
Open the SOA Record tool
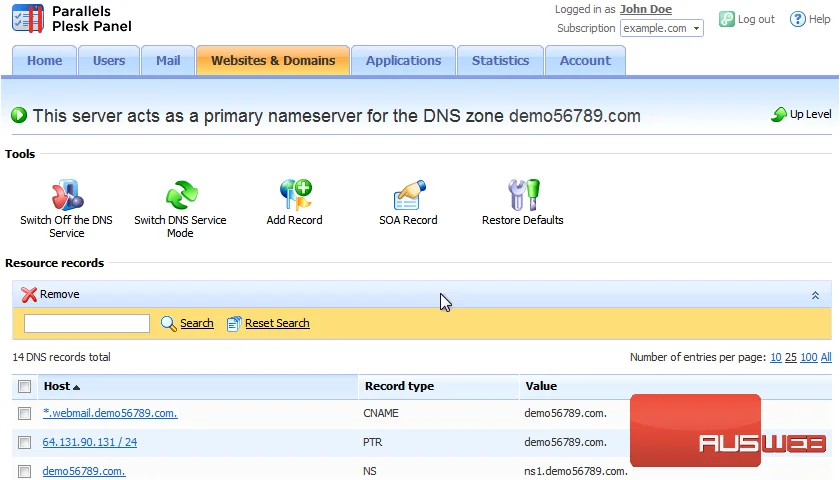pos(409,194)
